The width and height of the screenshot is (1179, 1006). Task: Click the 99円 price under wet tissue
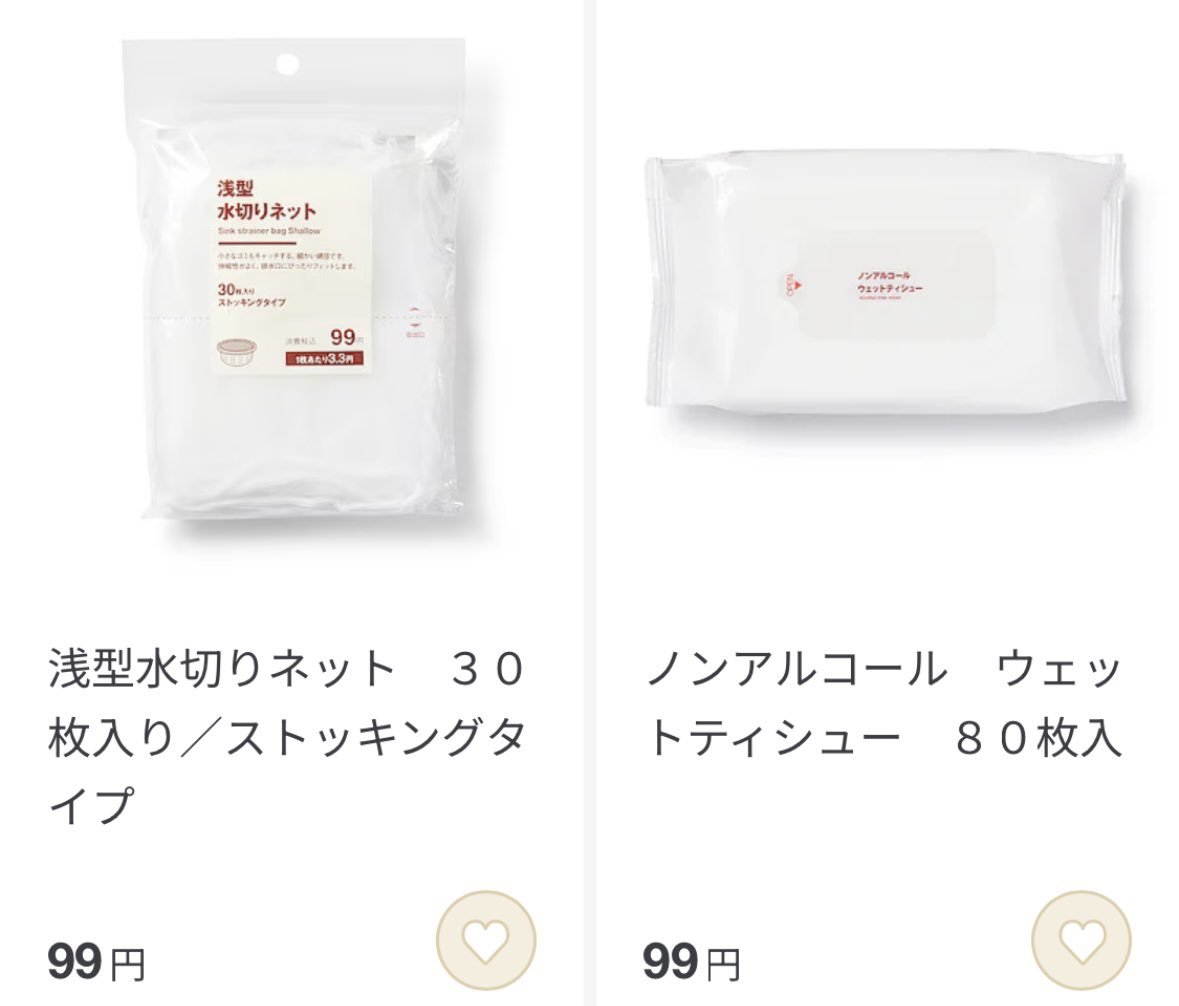tap(691, 962)
